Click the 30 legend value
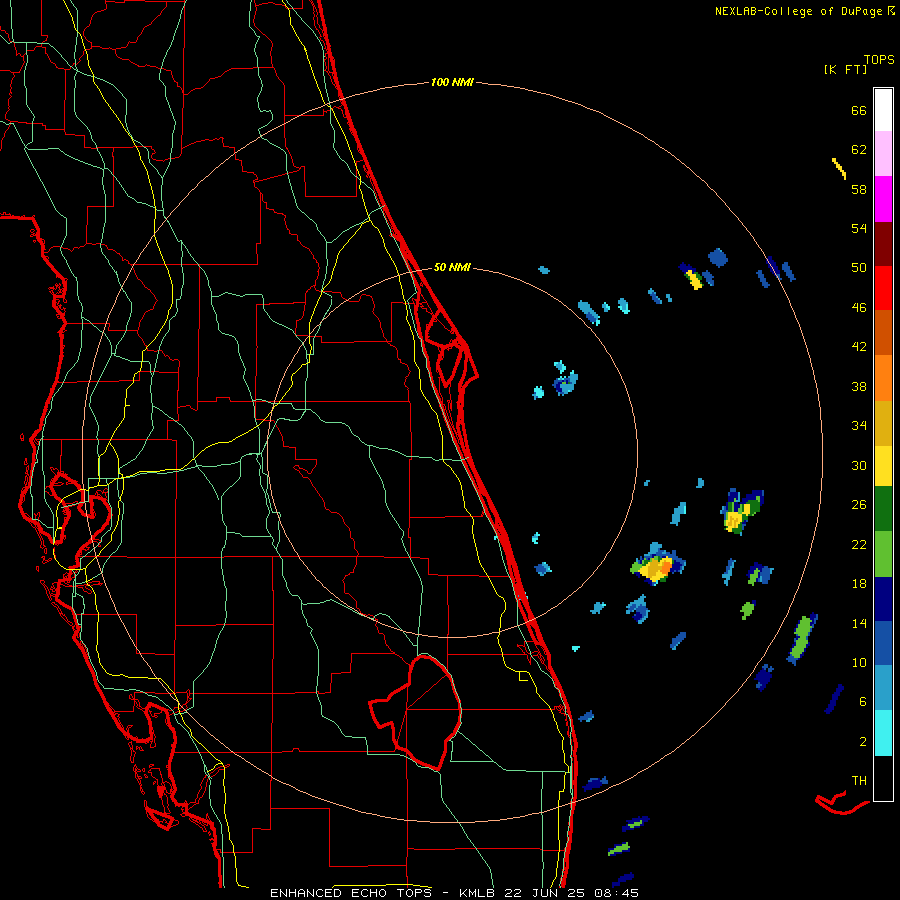Viewport: 900px width, 900px height. click(859, 465)
